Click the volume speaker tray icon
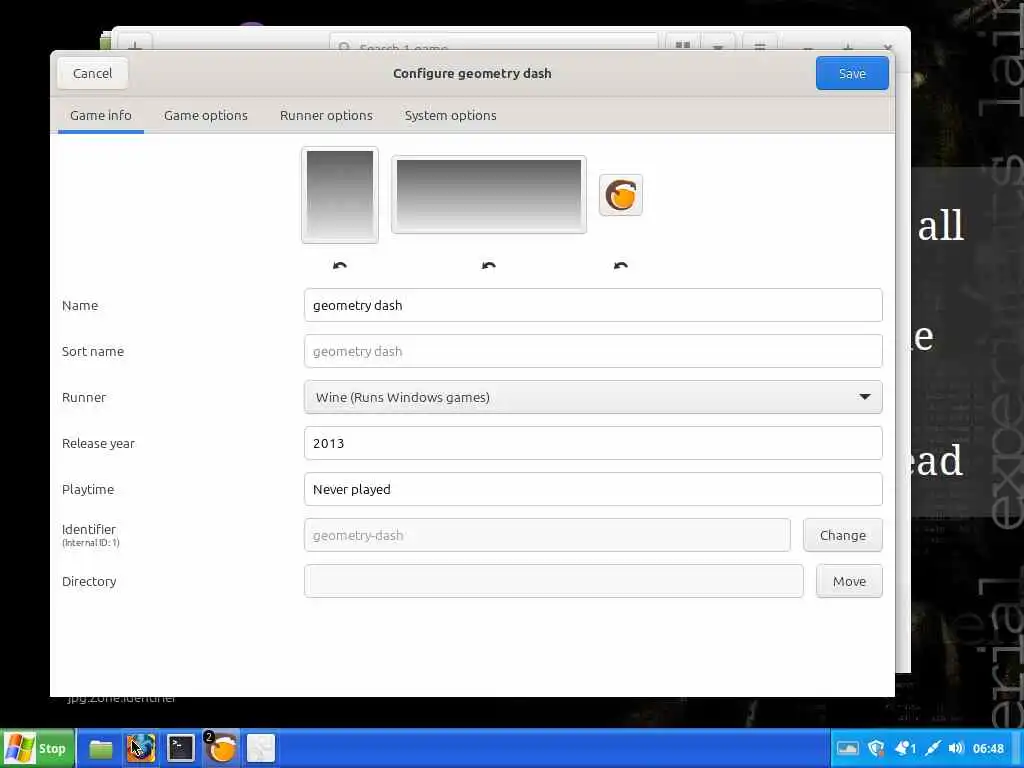The width and height of the screenshot is (1024, 768). (x=956, y=748)
